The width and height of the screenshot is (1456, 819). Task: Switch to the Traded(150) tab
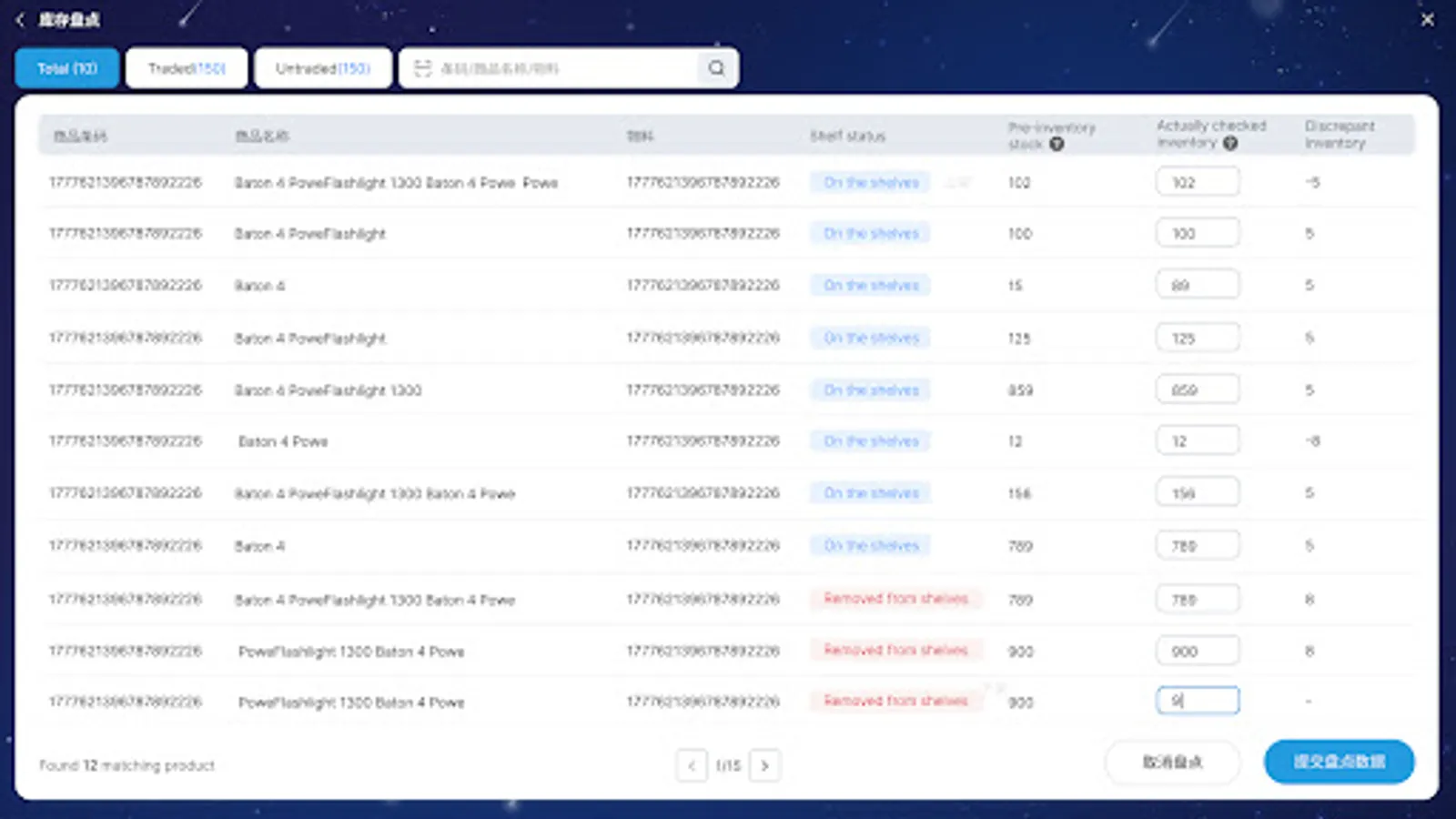[187, 66]
